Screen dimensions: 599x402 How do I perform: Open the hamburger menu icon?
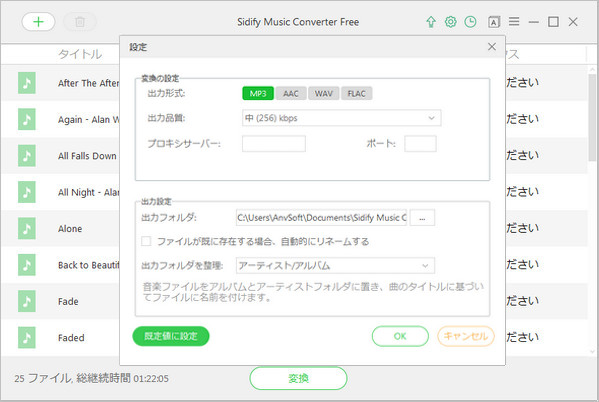(514, 22)
